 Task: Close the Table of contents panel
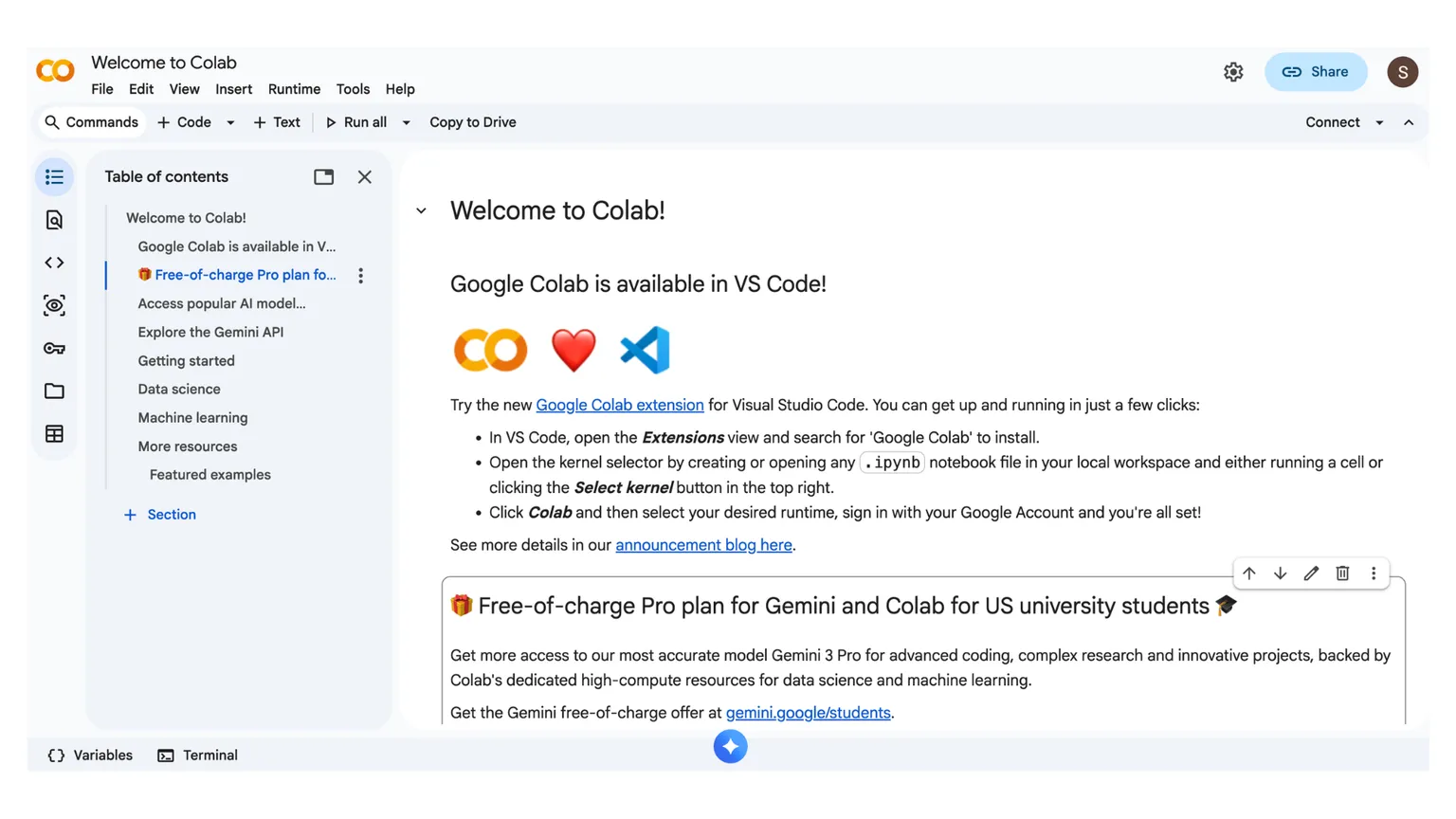pos(365,177)
